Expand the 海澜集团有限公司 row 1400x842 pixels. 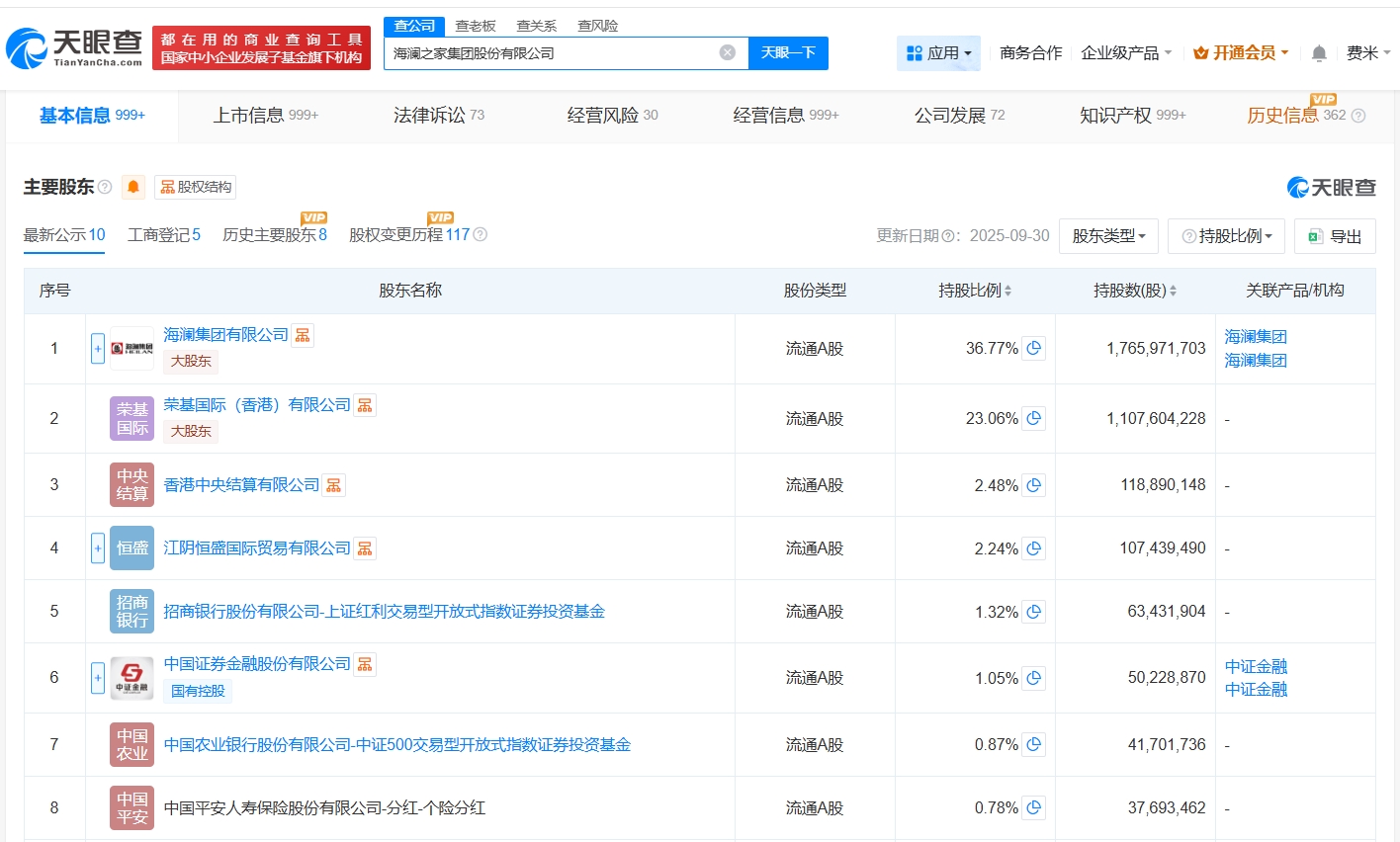tap(98, 349)
